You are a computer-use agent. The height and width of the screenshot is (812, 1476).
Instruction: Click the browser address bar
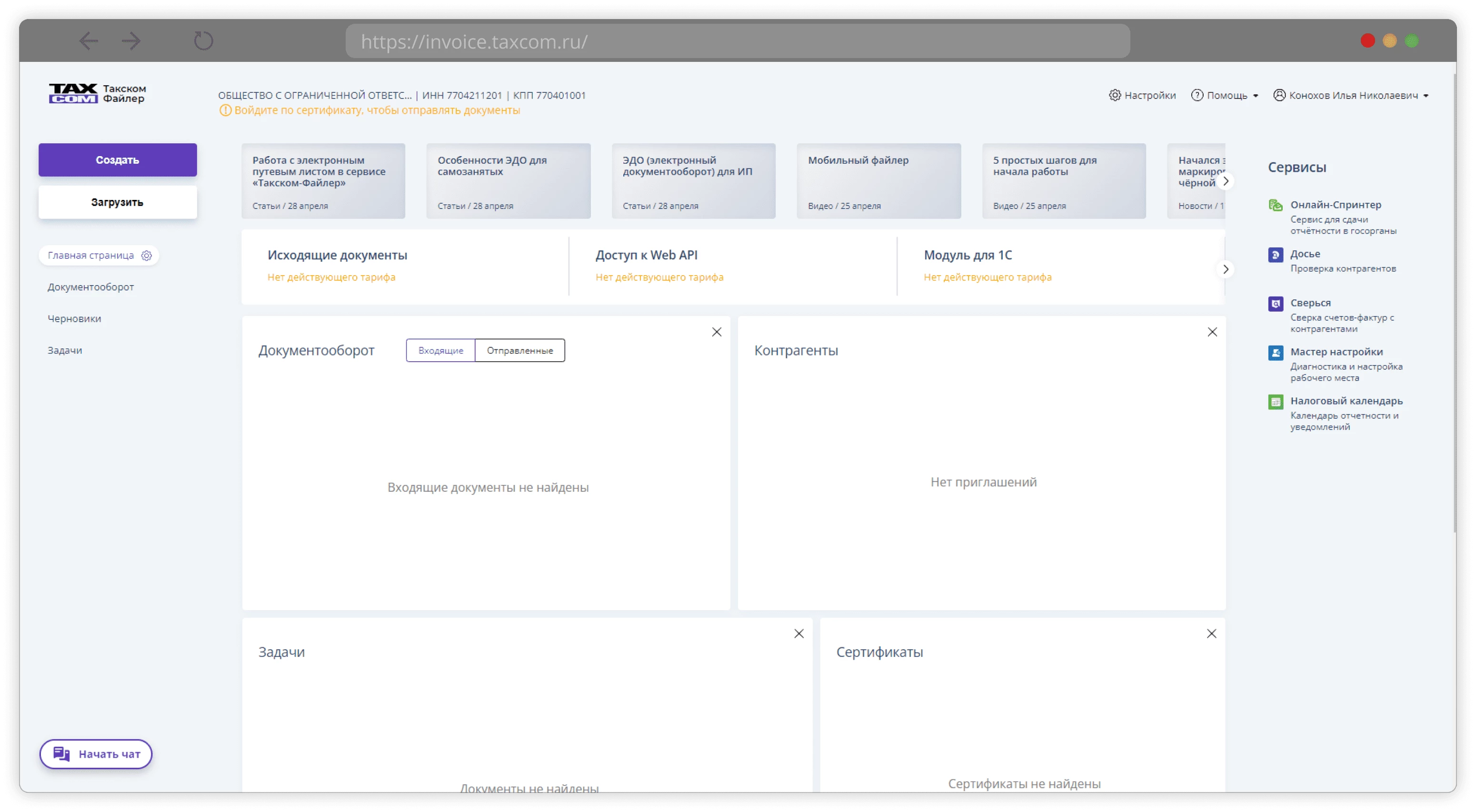point(738,40)
